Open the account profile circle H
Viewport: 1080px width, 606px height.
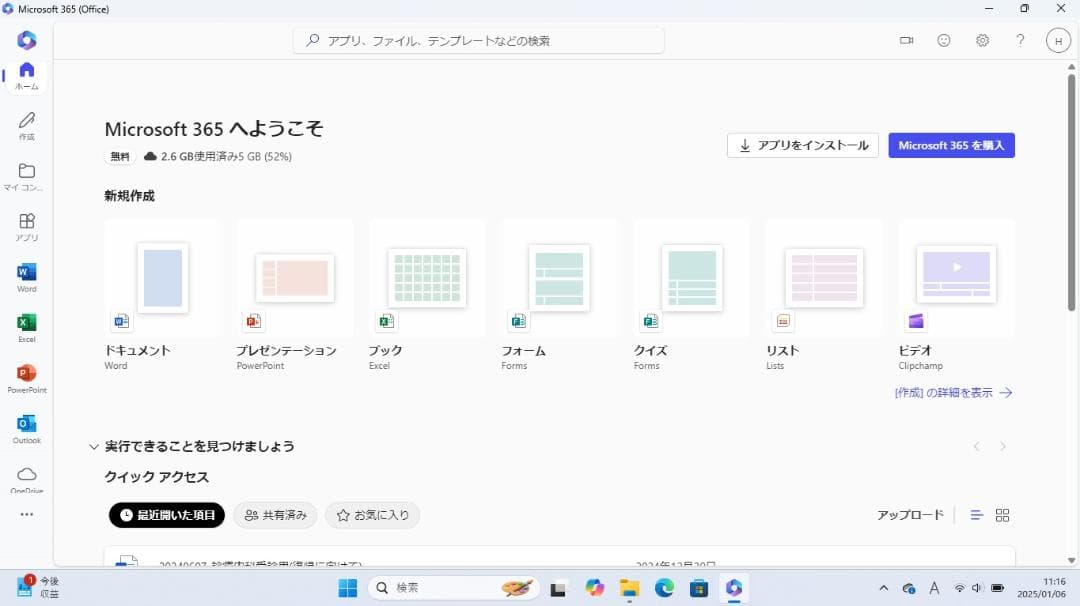click(1058, 41)
